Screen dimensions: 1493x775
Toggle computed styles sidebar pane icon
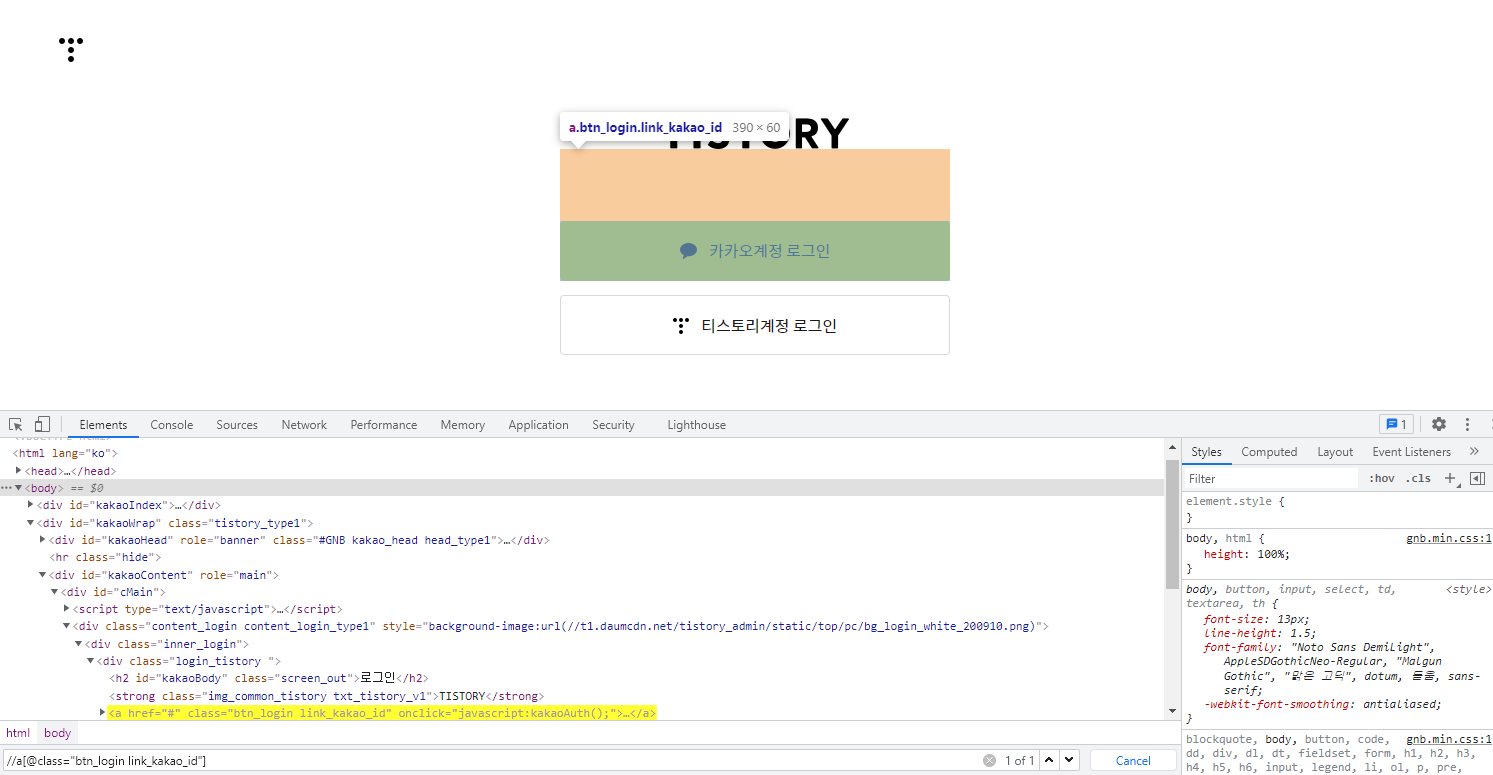(1477, 478)
